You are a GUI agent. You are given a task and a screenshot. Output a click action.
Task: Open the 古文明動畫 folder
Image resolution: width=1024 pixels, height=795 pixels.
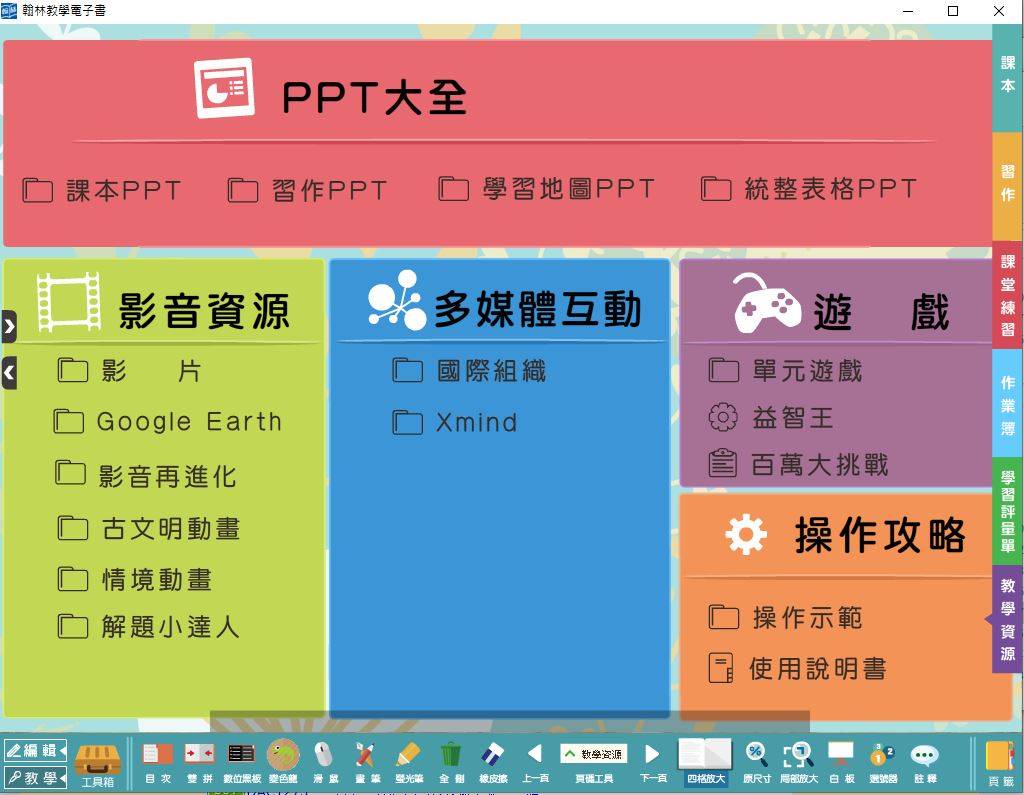point(149,528)
